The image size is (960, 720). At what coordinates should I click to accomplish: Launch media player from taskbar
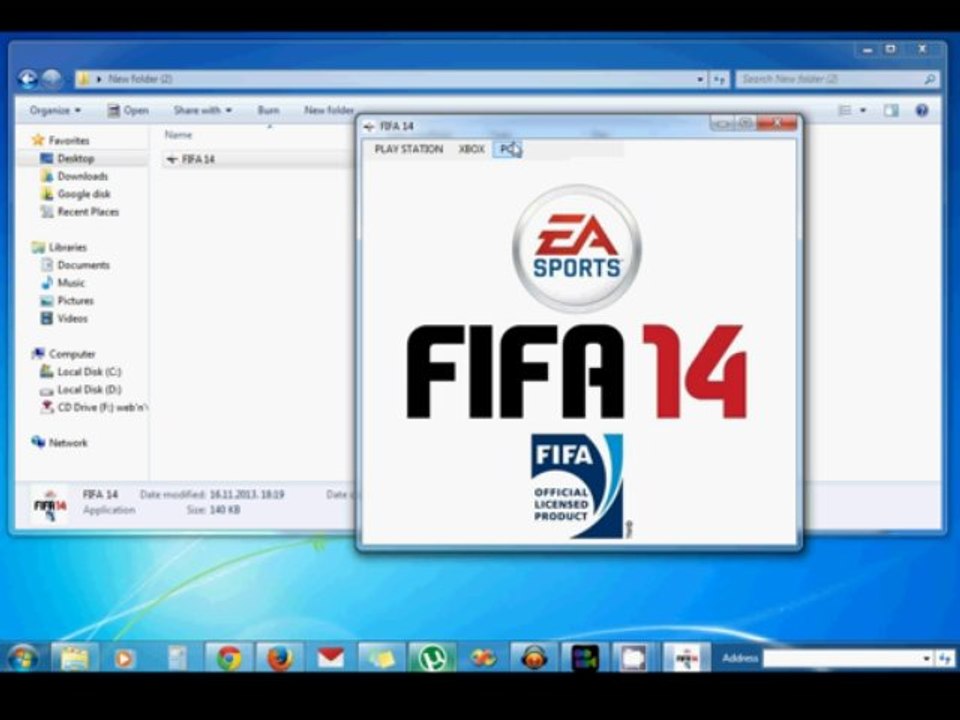click(x=124, y=658)
